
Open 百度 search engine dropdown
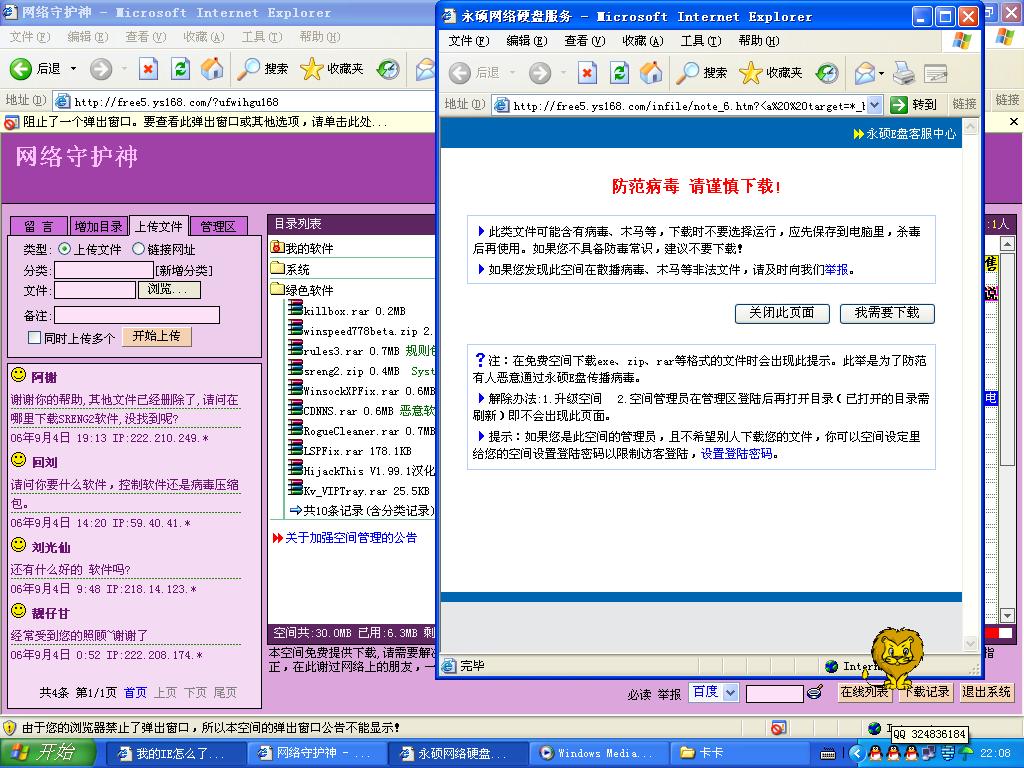(730, 692)
